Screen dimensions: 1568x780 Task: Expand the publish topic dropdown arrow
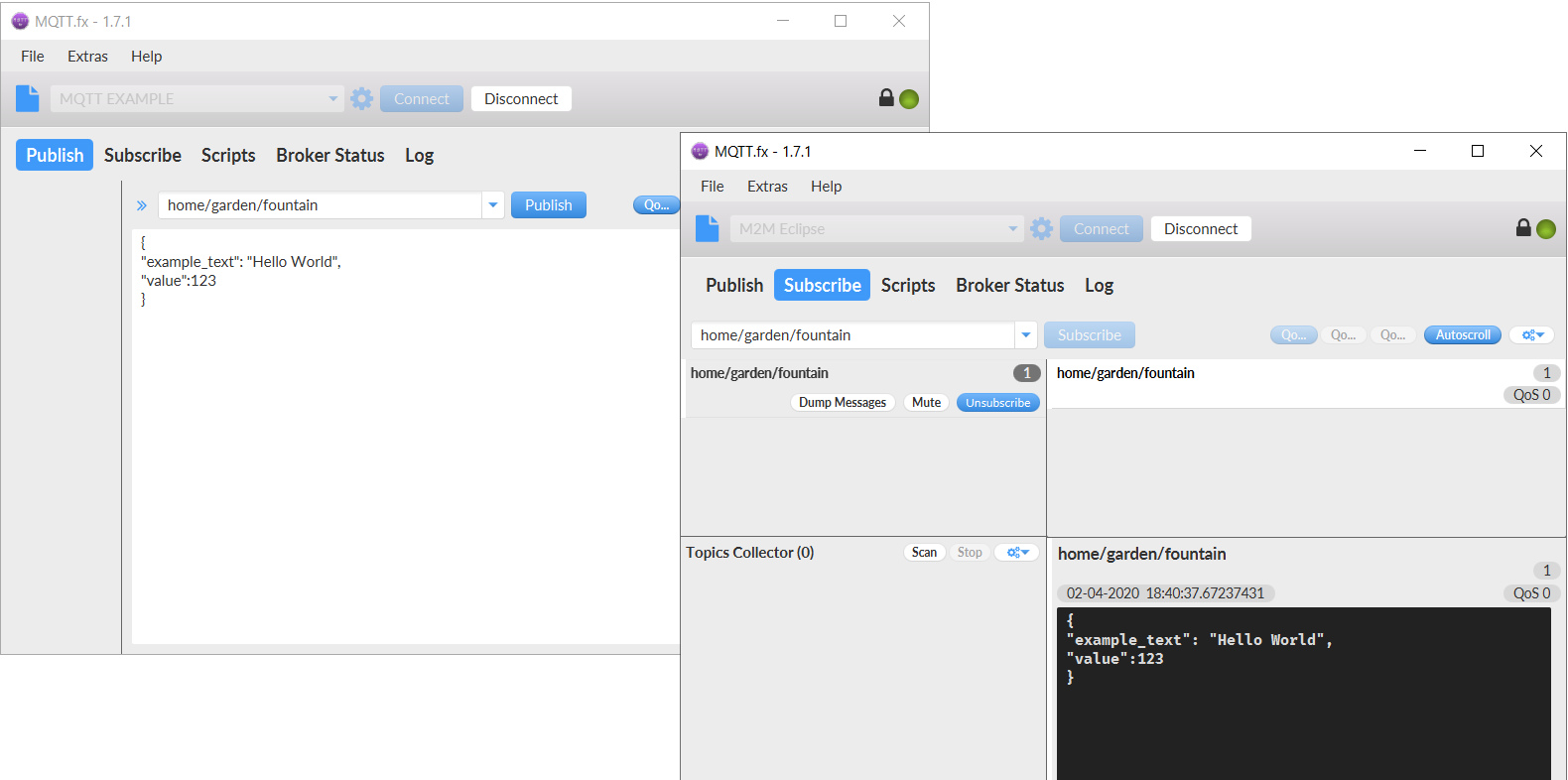(493, 205)
